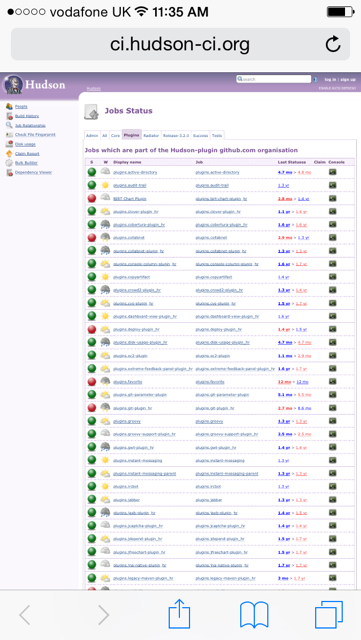Open the Core view tab
The image size is (361, 640).
[116, 135]
